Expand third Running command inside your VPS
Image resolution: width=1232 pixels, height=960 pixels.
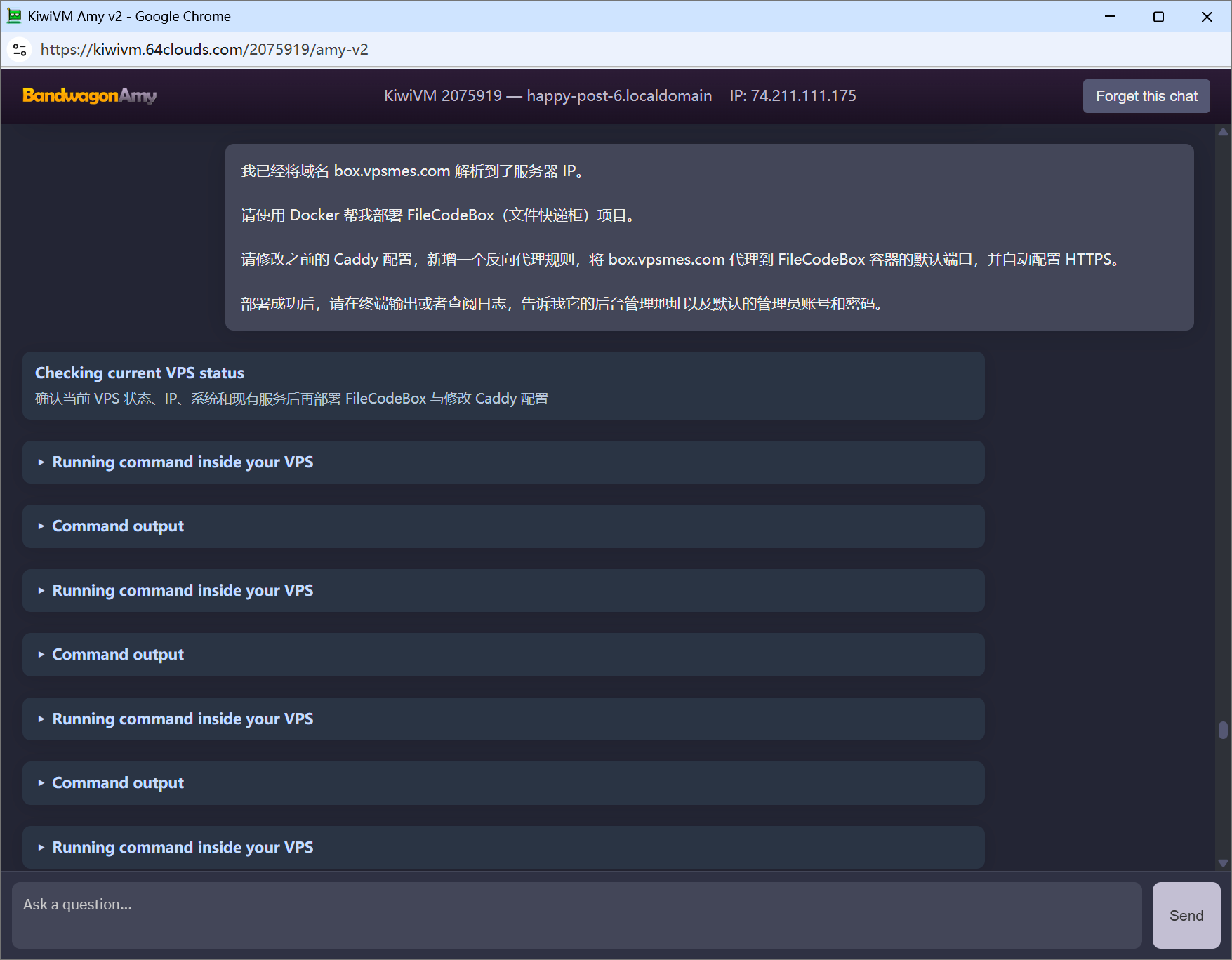click(503, 719)
